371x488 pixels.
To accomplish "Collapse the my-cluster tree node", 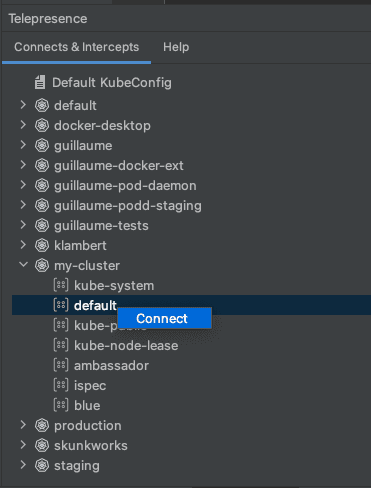I will [23, 265].
